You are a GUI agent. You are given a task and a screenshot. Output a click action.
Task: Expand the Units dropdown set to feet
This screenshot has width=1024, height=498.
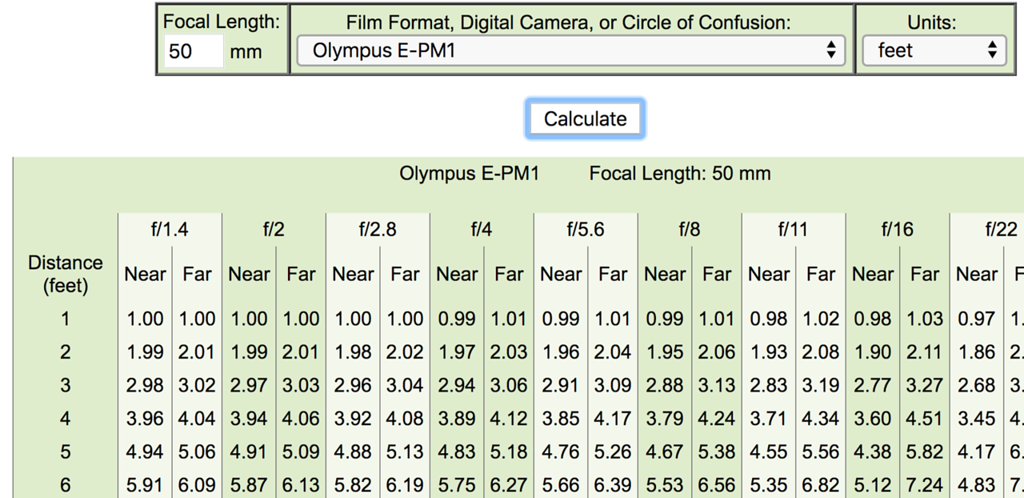934,50
